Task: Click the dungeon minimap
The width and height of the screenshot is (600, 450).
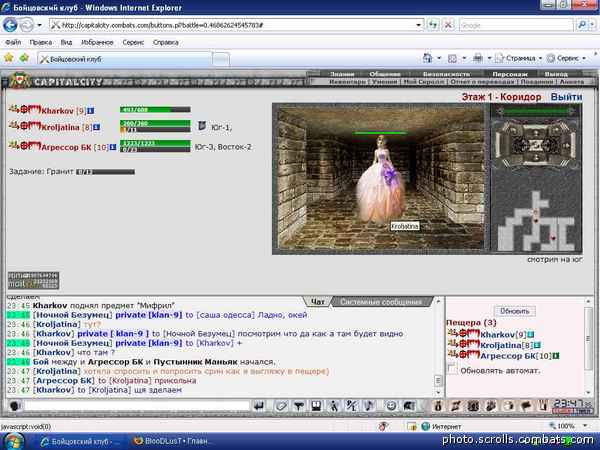Action: click(x=536, y=220)
